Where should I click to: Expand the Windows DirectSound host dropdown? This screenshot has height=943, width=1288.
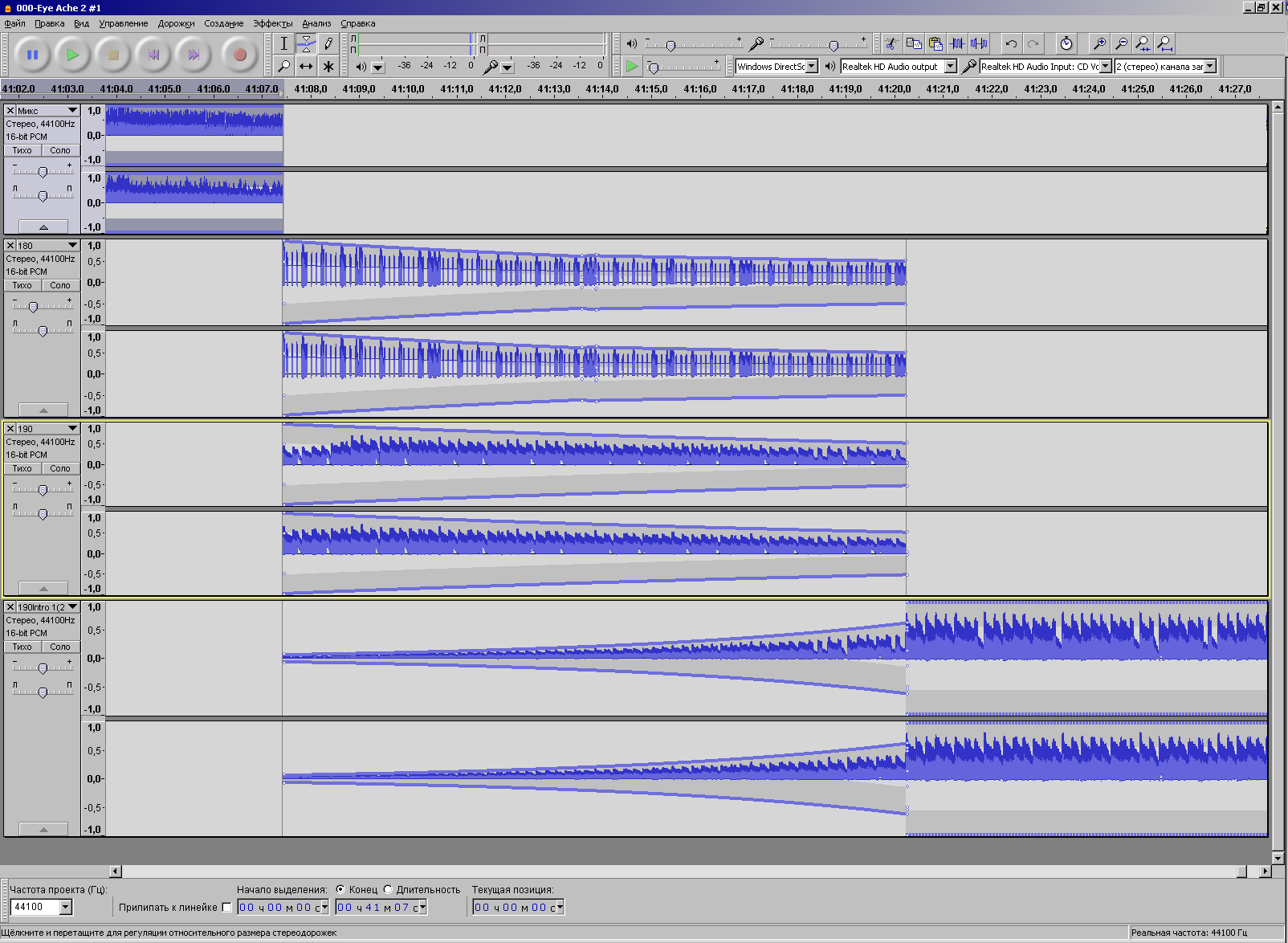tap(812, 67)
